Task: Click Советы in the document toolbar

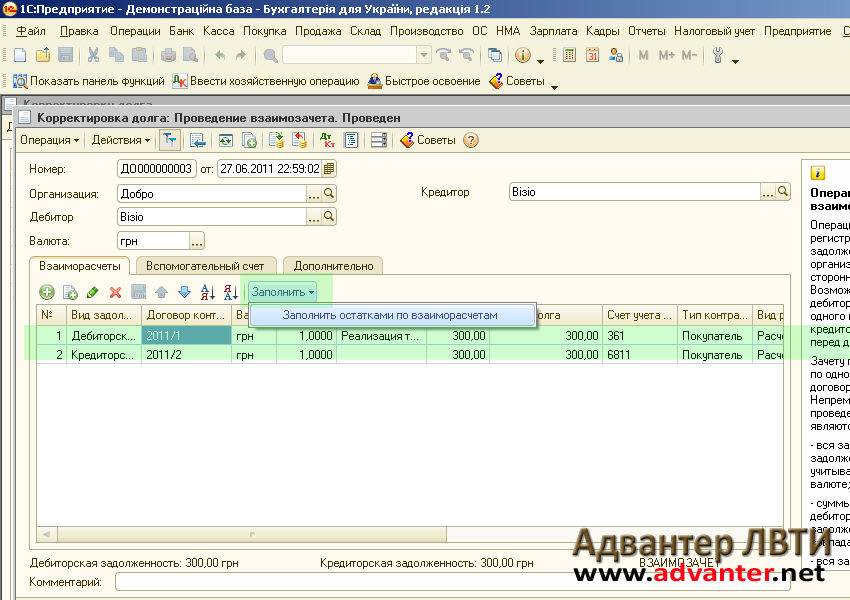Action: point(428,140)
